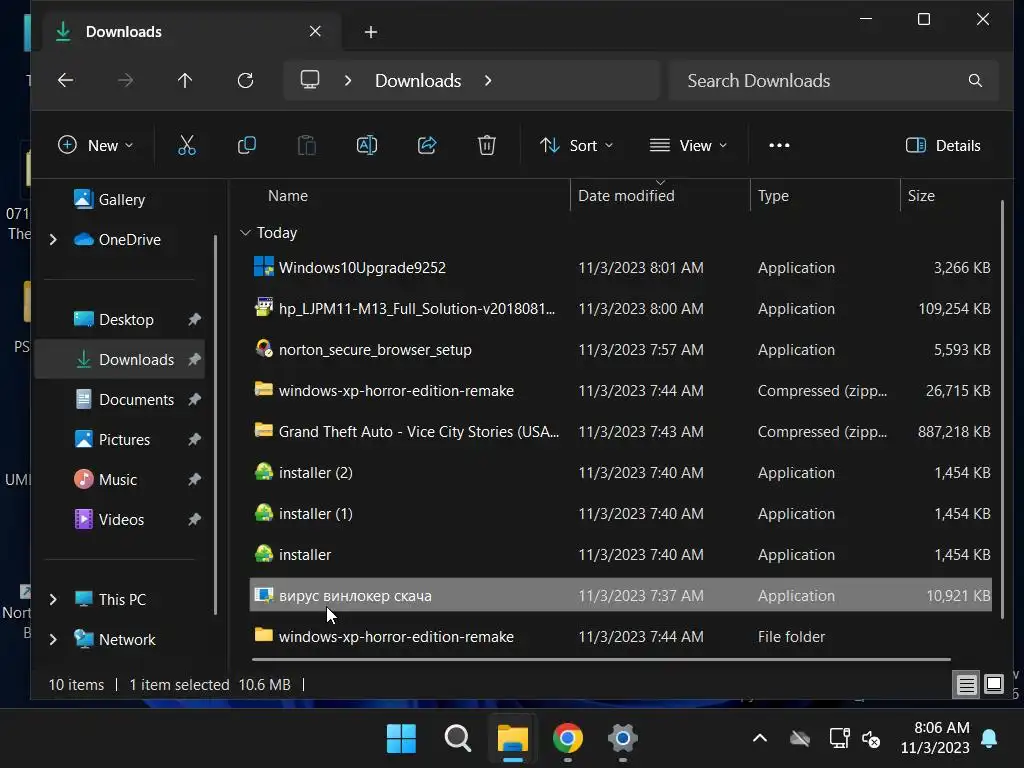
Task: Open Music in navigation pane
Action: 105,479
